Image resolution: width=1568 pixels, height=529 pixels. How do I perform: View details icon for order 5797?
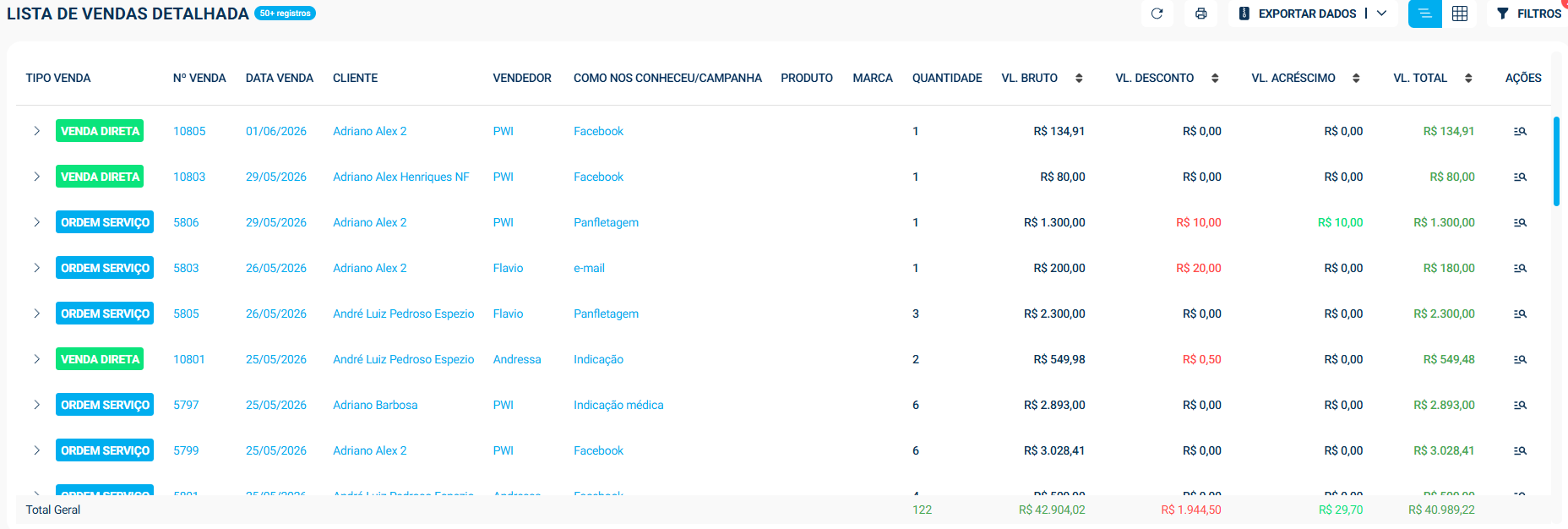pos(1520,405)
